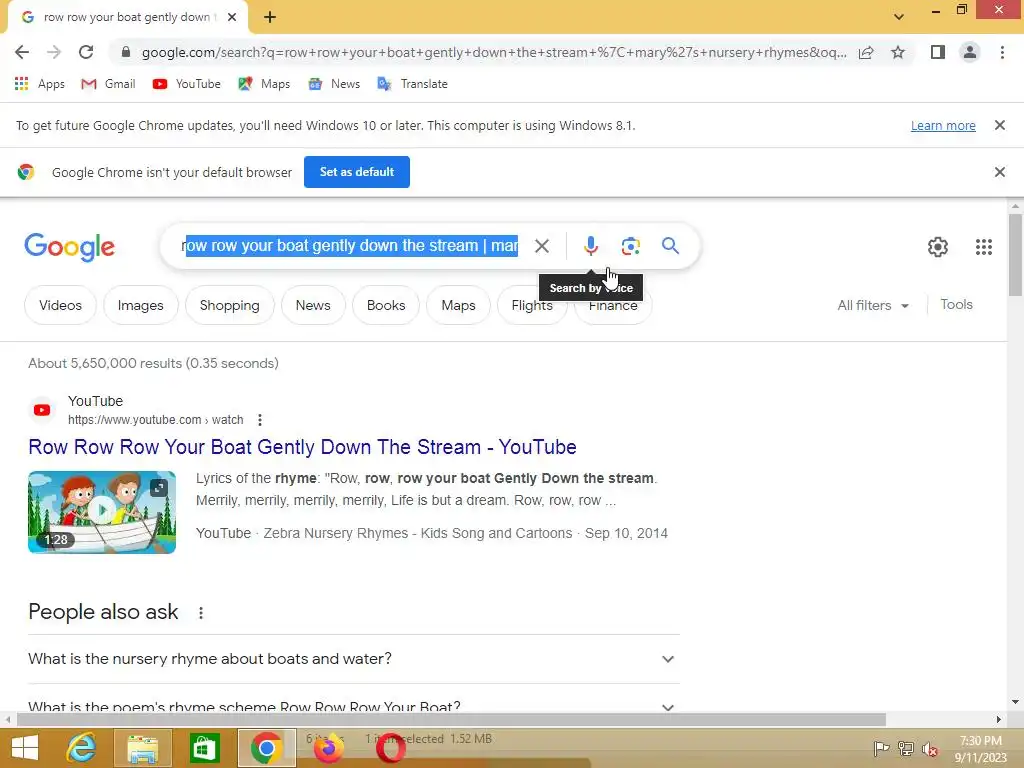Screen dimensions: 1024x768
Task: Launch Firefox from taskbar
Action: 328,748
